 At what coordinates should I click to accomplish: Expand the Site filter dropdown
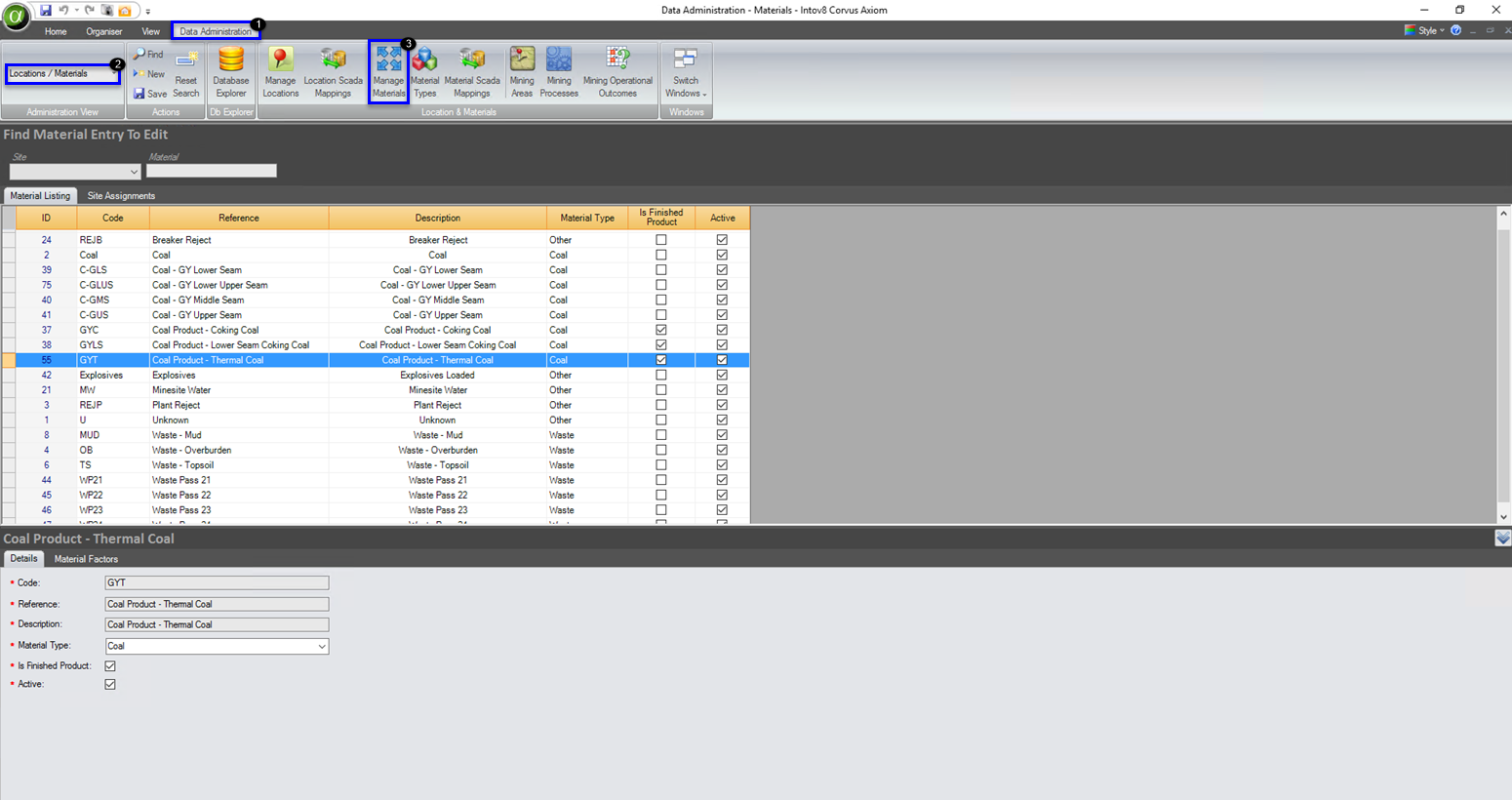(134, 172)
